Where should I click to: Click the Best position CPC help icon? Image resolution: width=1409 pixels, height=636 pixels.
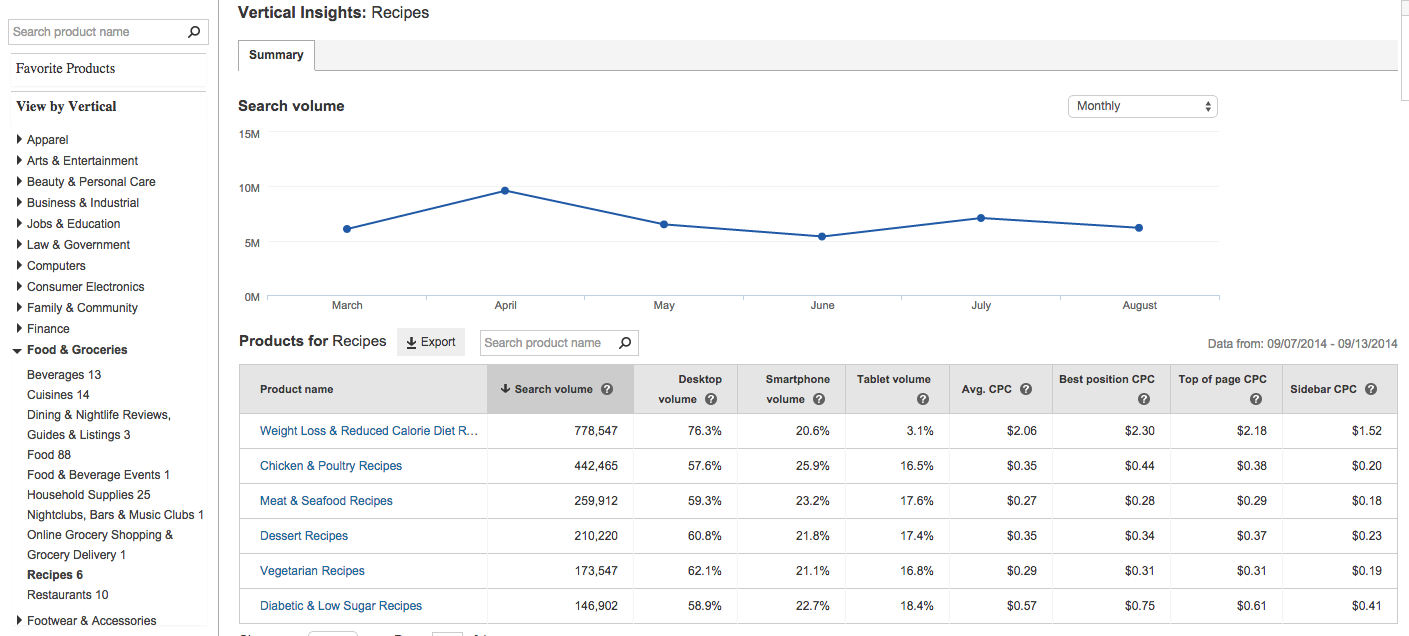1143,398
